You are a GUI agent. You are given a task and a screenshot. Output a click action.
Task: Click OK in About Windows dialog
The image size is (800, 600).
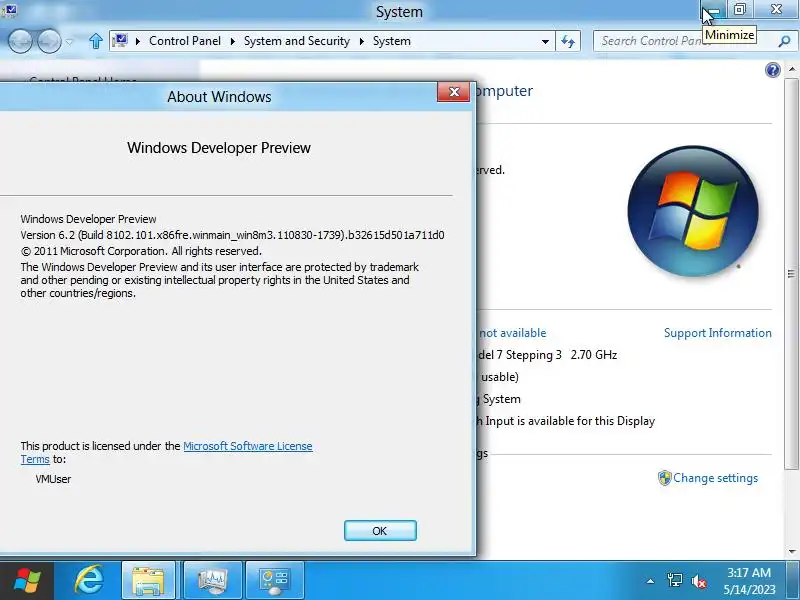point(380,531)
